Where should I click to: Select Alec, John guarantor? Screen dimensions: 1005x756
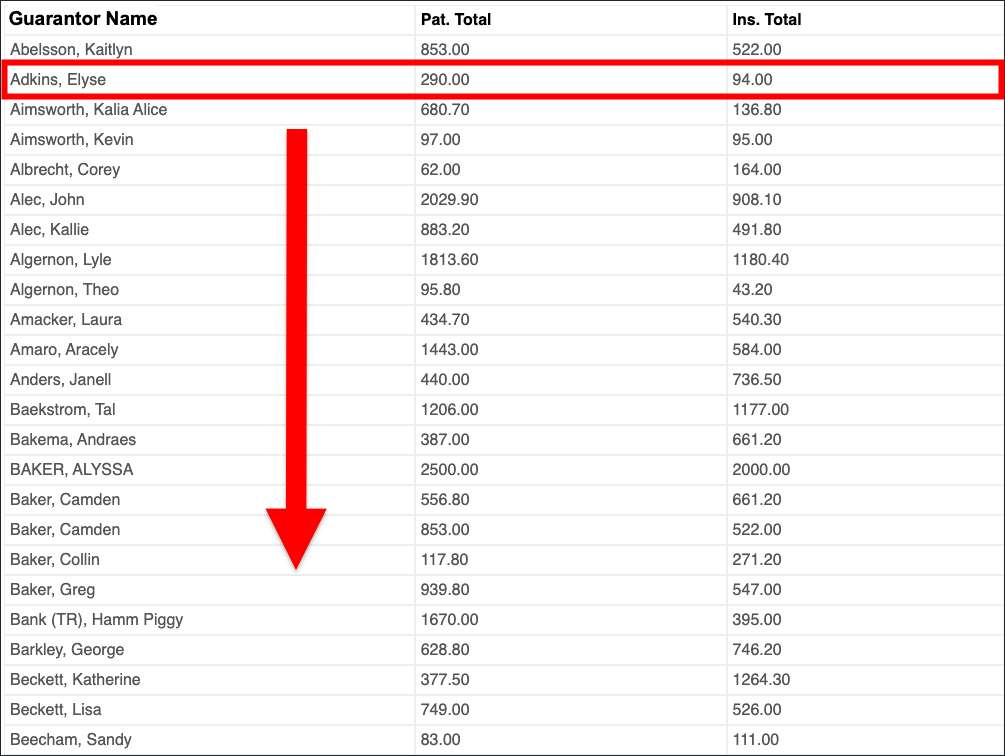47,200
